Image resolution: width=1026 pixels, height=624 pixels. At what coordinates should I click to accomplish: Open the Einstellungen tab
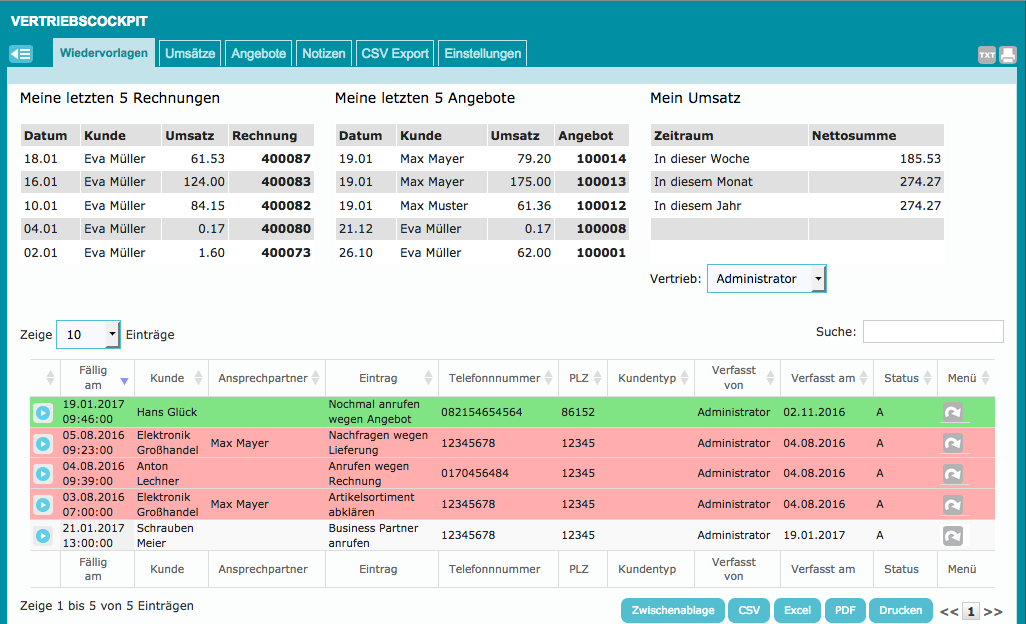pos(482,54)
